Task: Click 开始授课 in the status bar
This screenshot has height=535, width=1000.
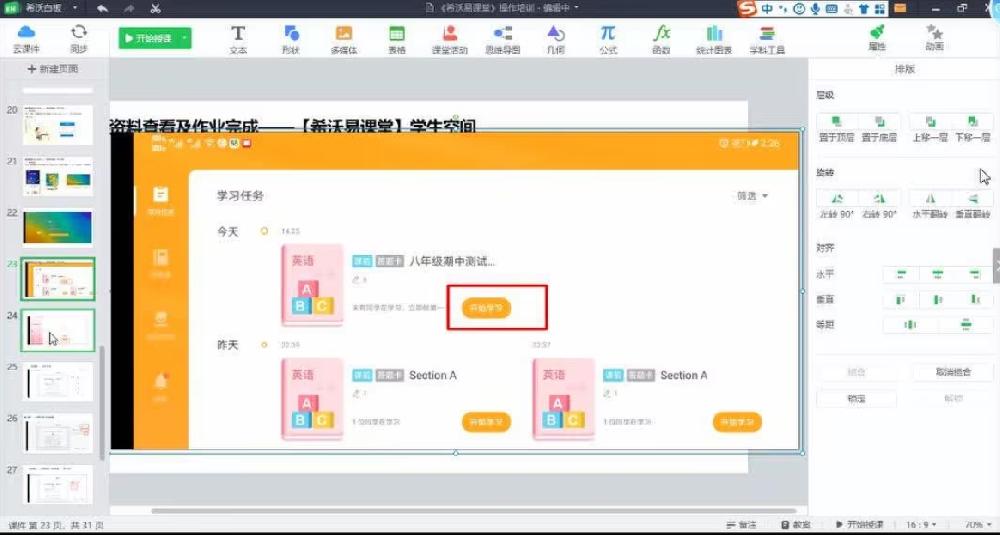Action: click(x=859, y=525)
